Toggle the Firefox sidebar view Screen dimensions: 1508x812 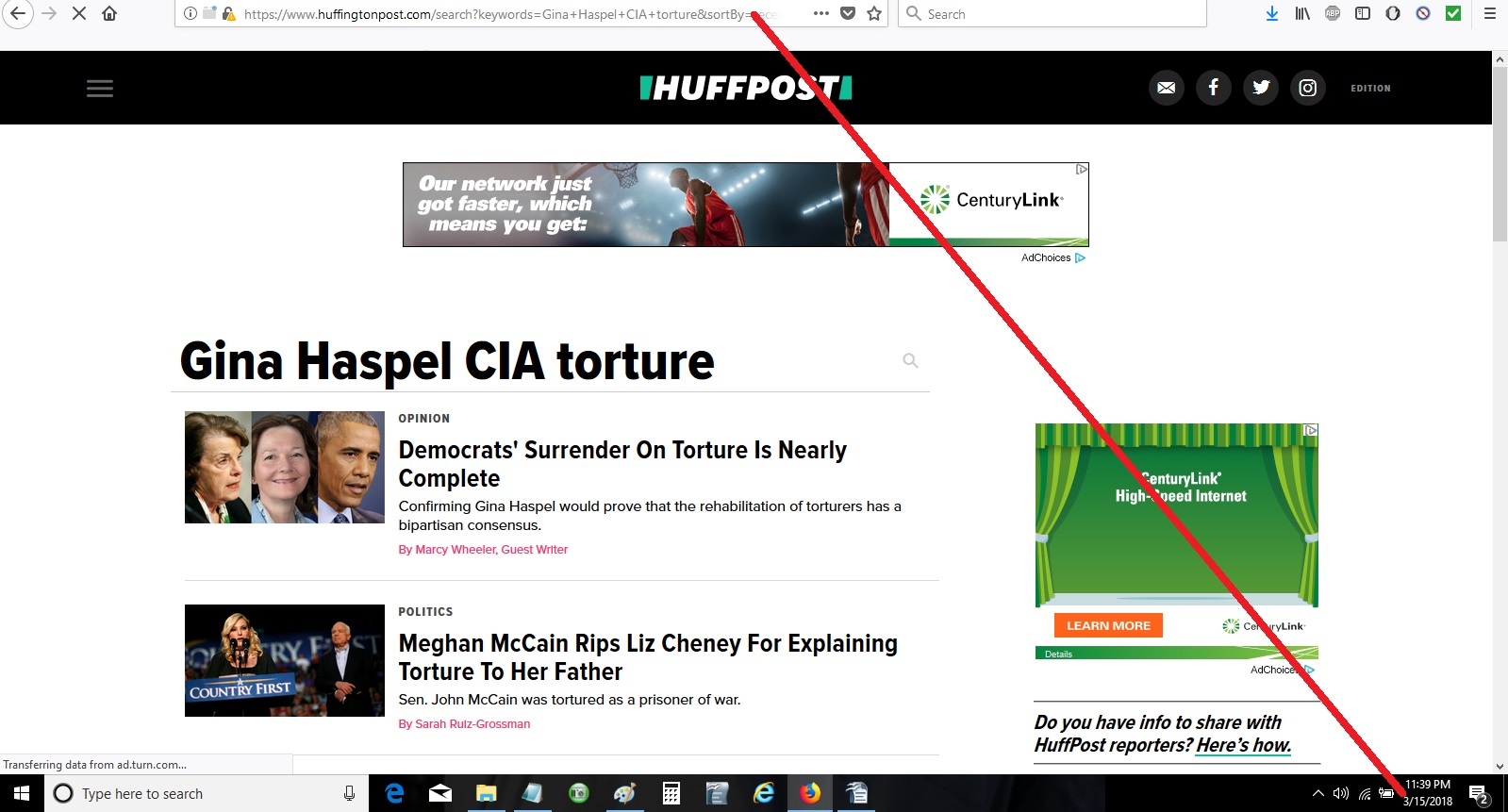click(1363, 13)
